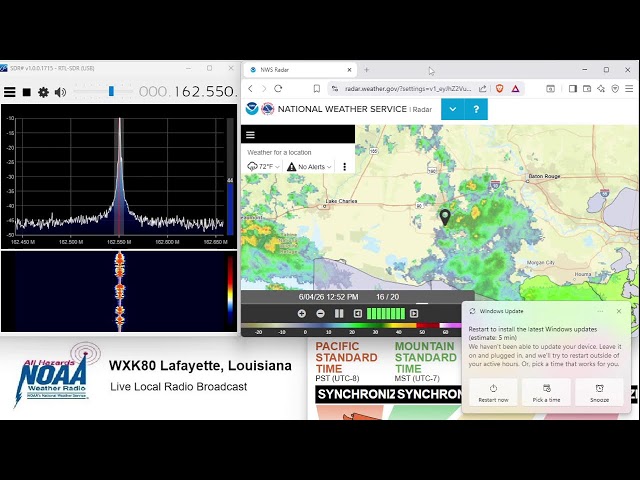Select the NWS Radar browser tab
The width and height of the screenshot is (640, 480).
[298, 70]
